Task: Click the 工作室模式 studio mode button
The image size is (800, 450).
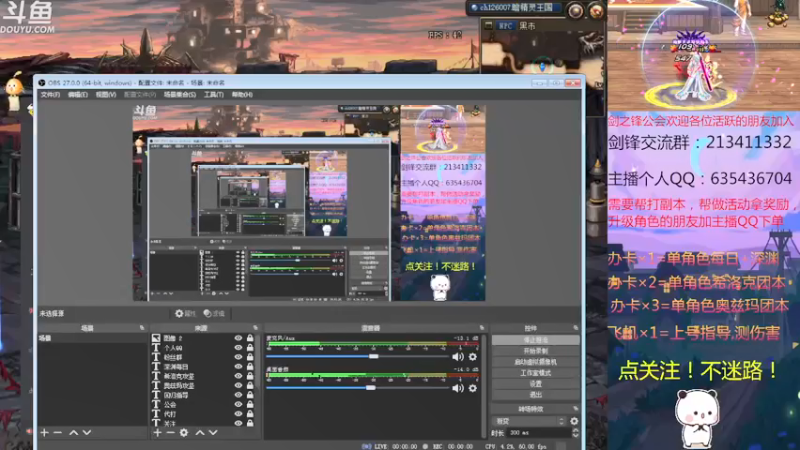Action: click(x=535, y=373)
